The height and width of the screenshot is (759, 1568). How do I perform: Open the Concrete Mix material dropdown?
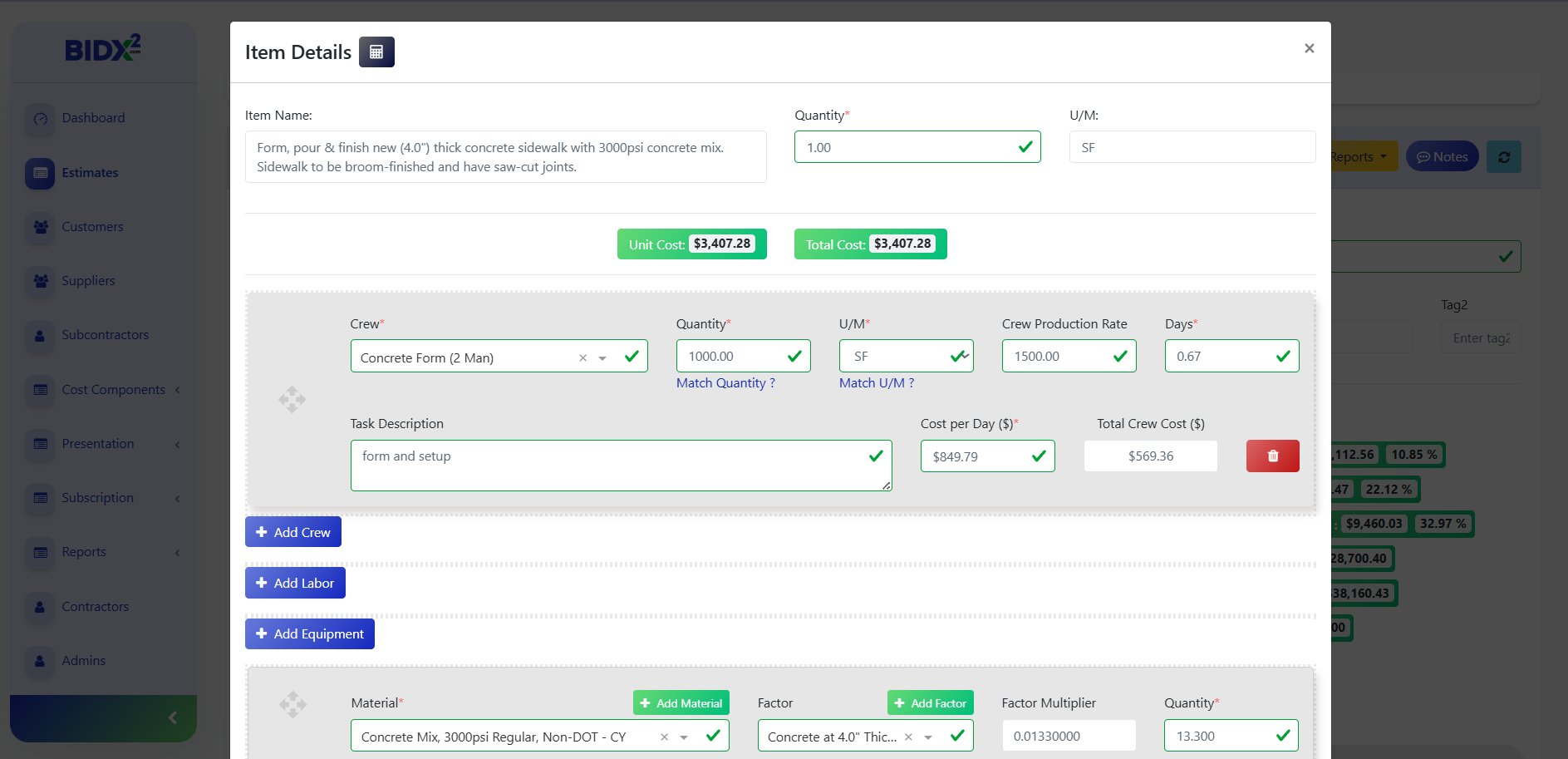coord(683,736)
